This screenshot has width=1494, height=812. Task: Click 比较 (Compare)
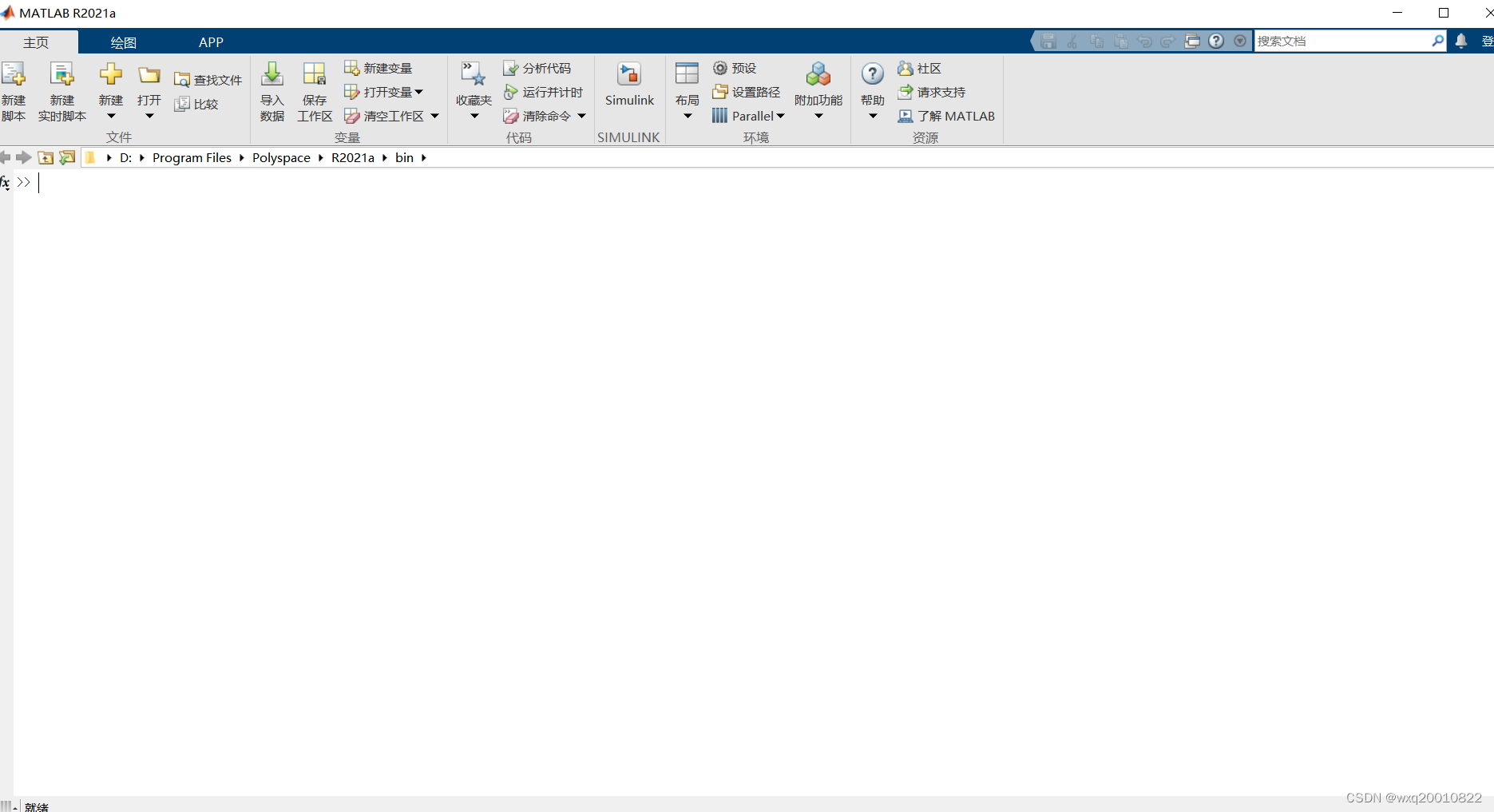pos(196,104)
